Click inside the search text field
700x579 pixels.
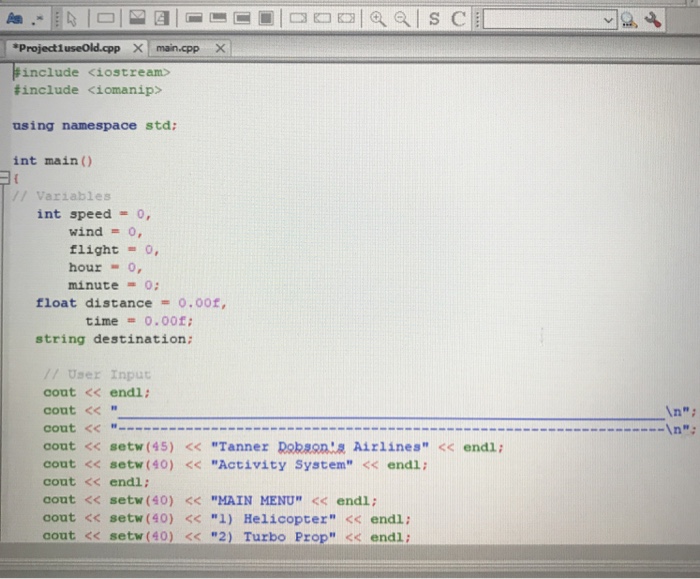tap(542, 20)
